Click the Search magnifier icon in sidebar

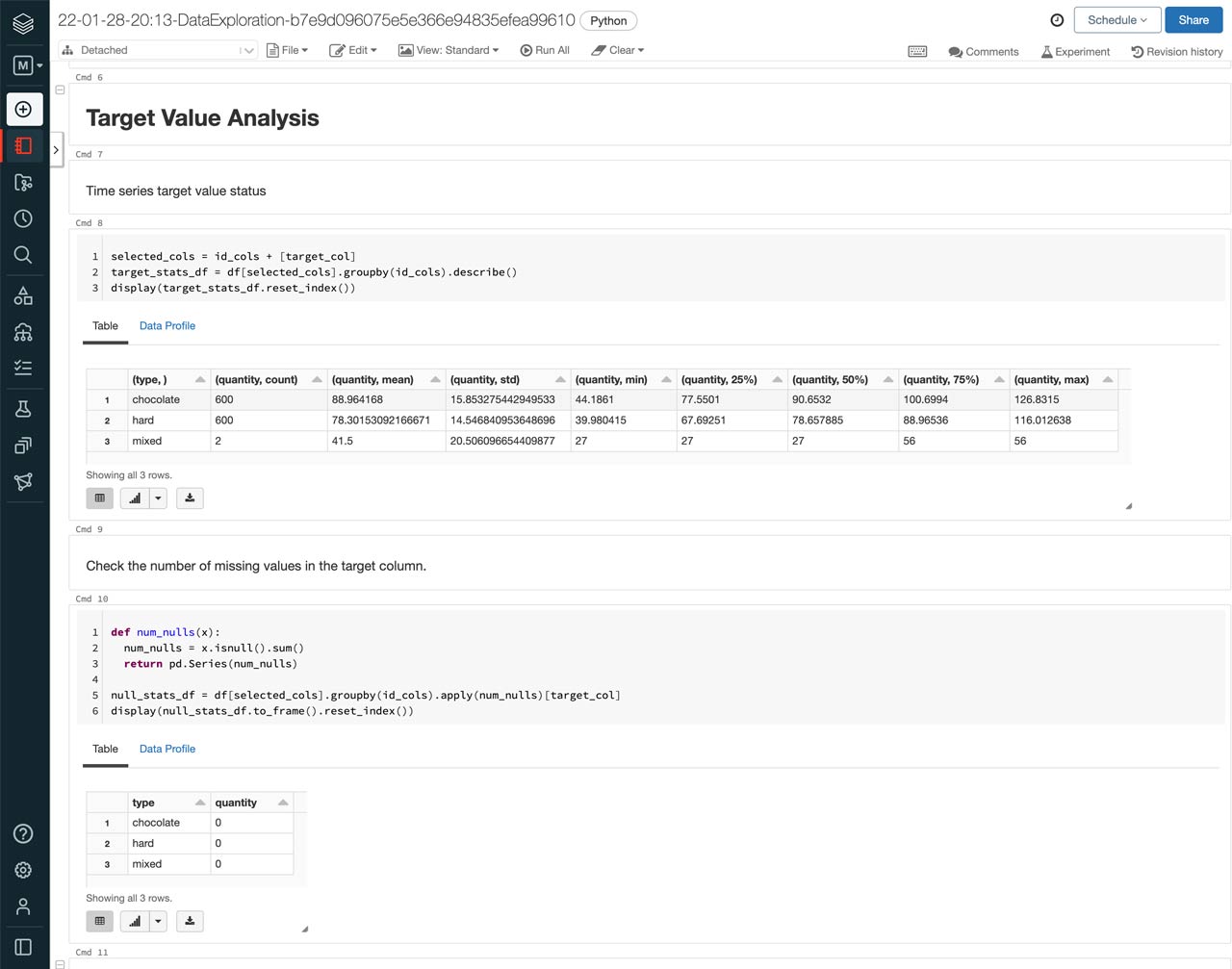tap(24, 255)
